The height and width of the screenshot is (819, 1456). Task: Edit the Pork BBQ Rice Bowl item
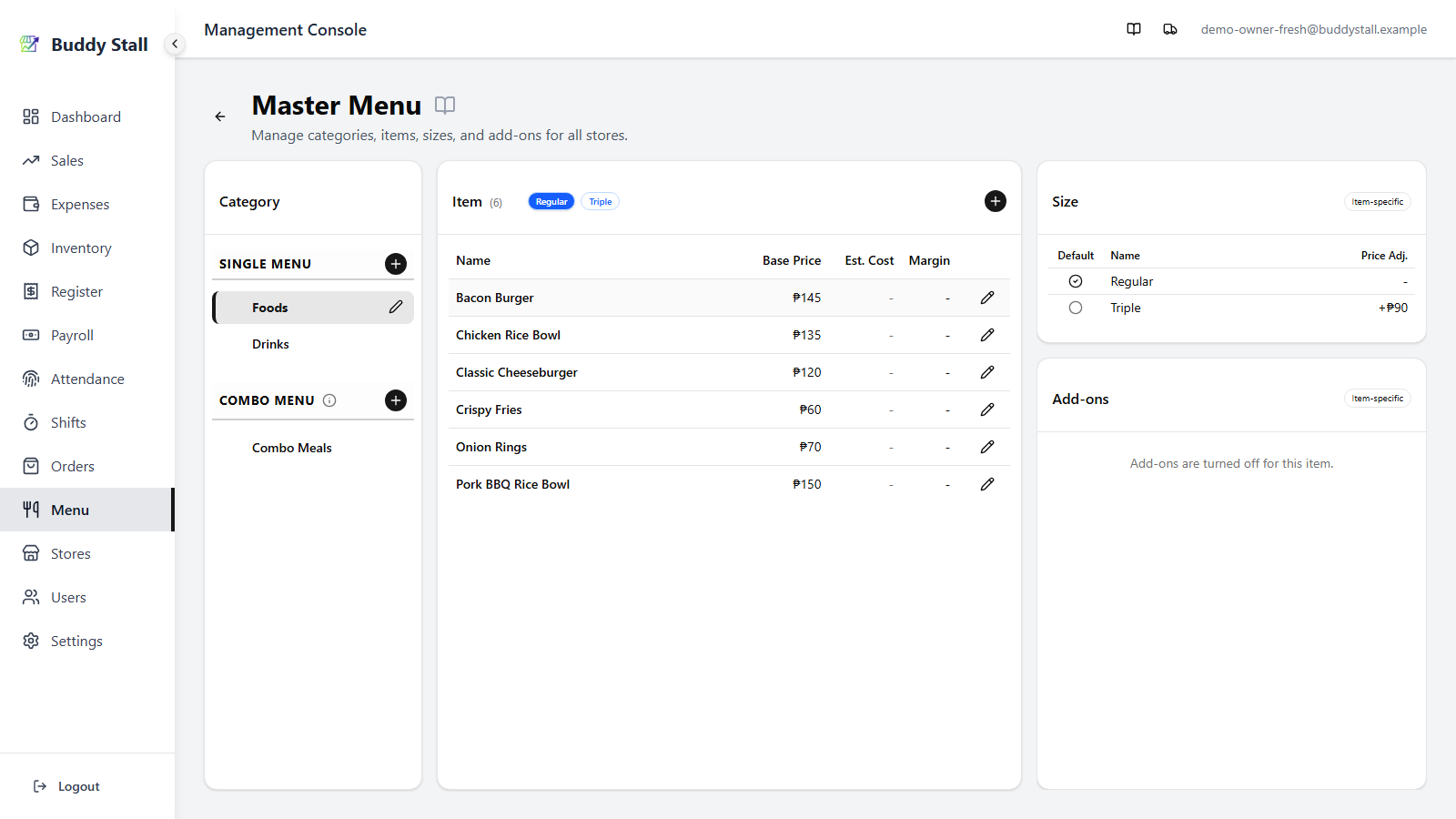[x=987, y=484]
